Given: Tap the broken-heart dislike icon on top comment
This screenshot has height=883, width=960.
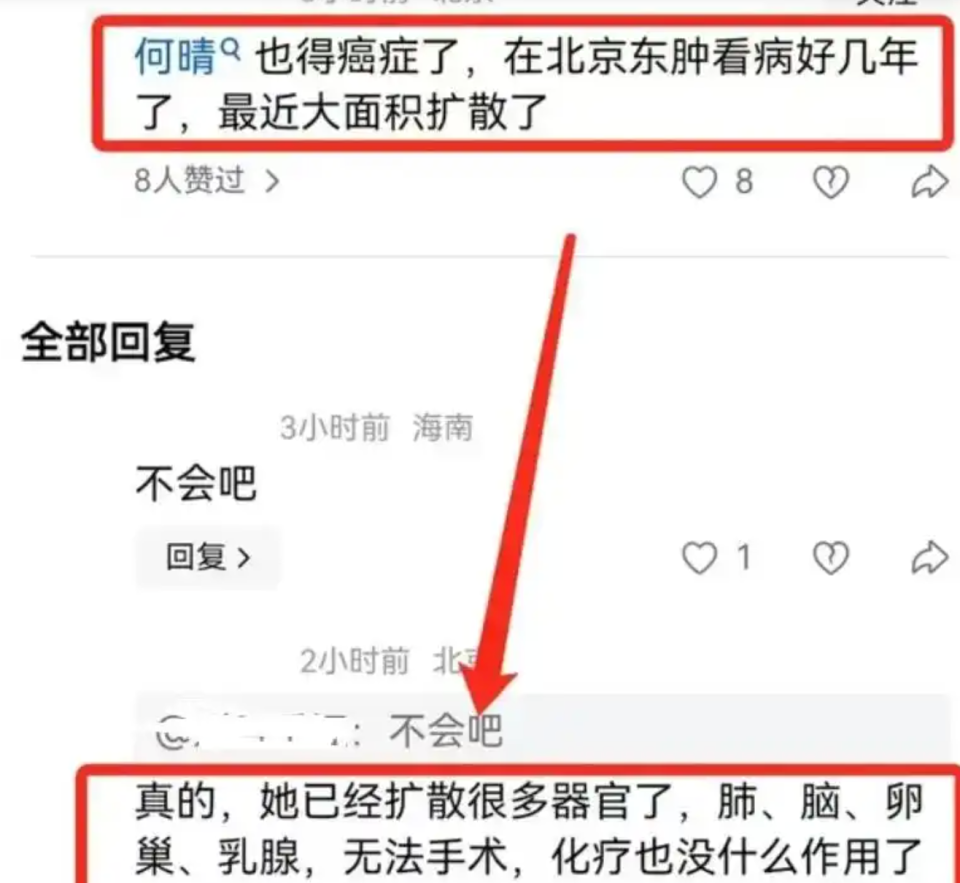Looking at the screenshot, I should click(x=830, y=182).
